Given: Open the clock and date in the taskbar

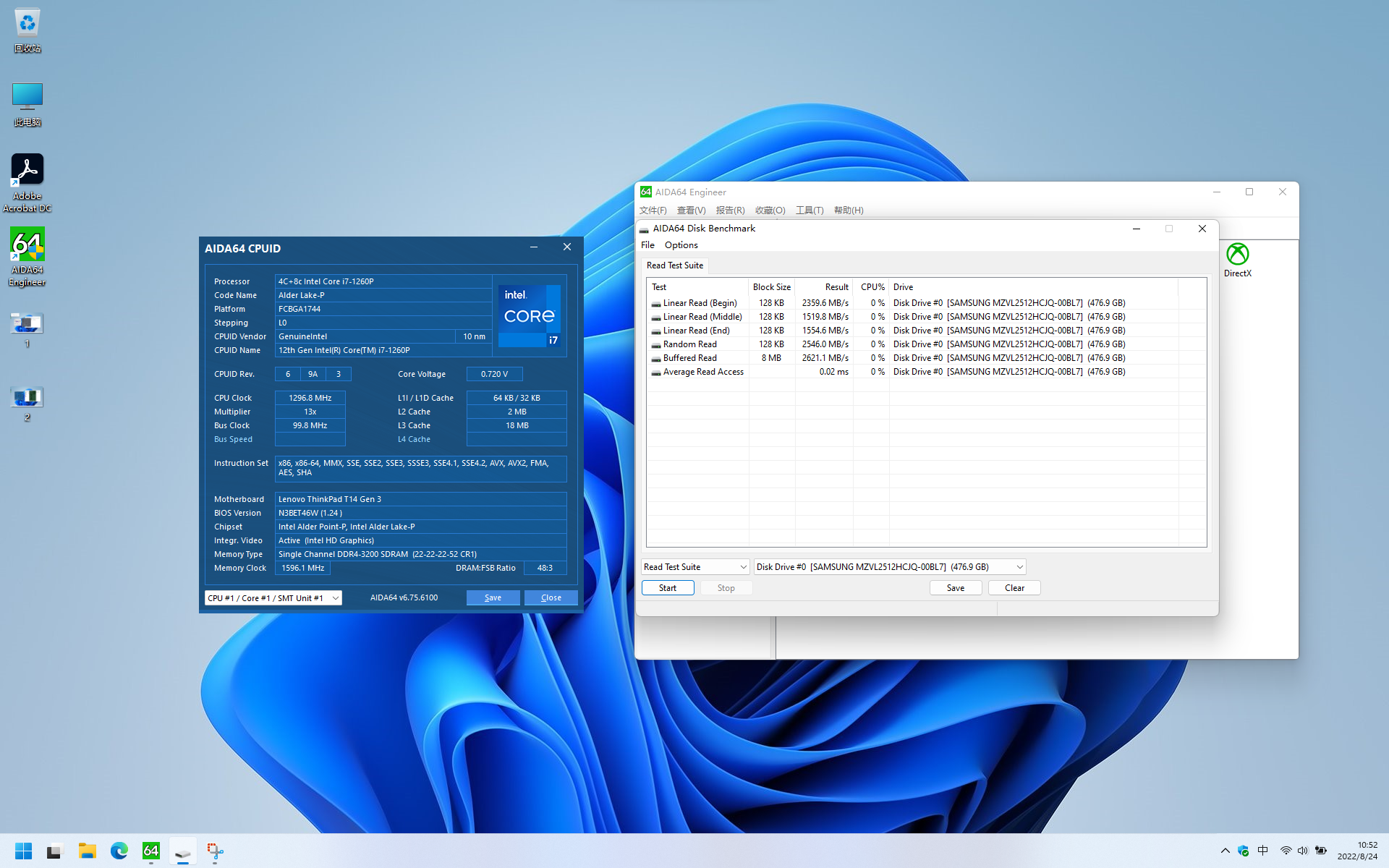Looking at the screenshot, I should 1357,851.
